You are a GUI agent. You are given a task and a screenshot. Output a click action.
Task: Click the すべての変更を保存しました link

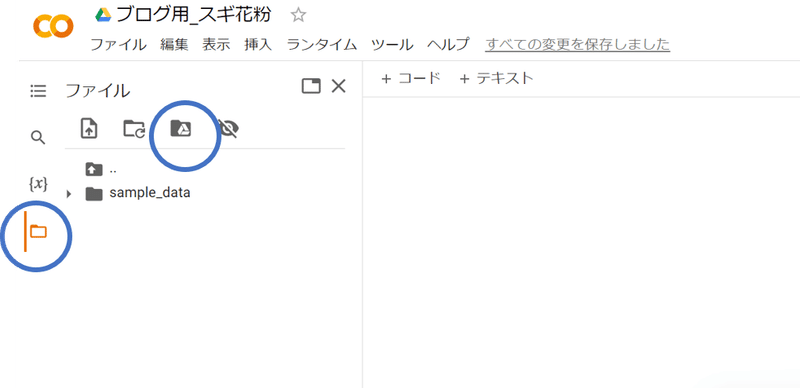pos(578,44)
